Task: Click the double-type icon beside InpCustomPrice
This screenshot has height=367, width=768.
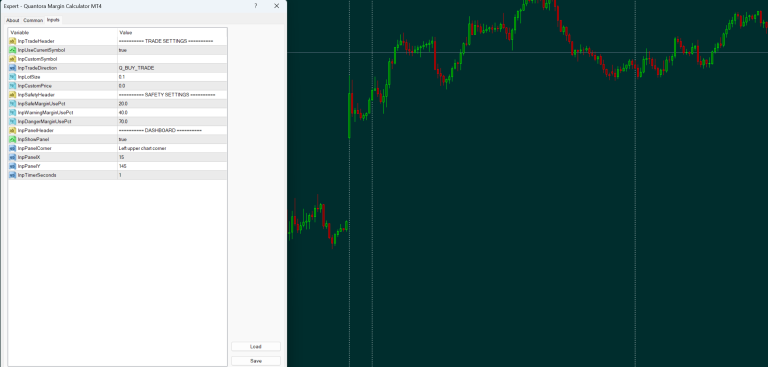Action: tap(13, 86)
